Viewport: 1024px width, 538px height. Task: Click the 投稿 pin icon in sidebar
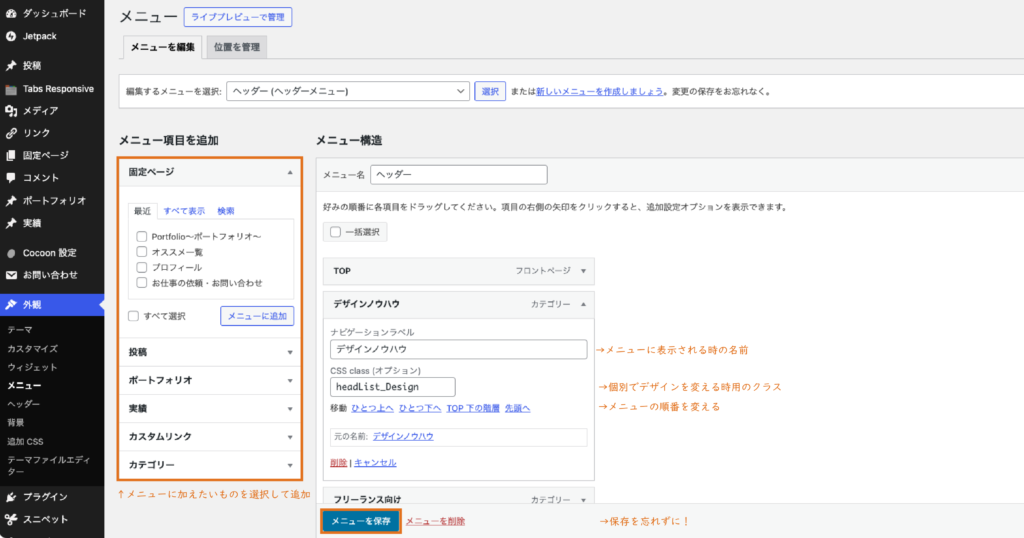(11, 66)
